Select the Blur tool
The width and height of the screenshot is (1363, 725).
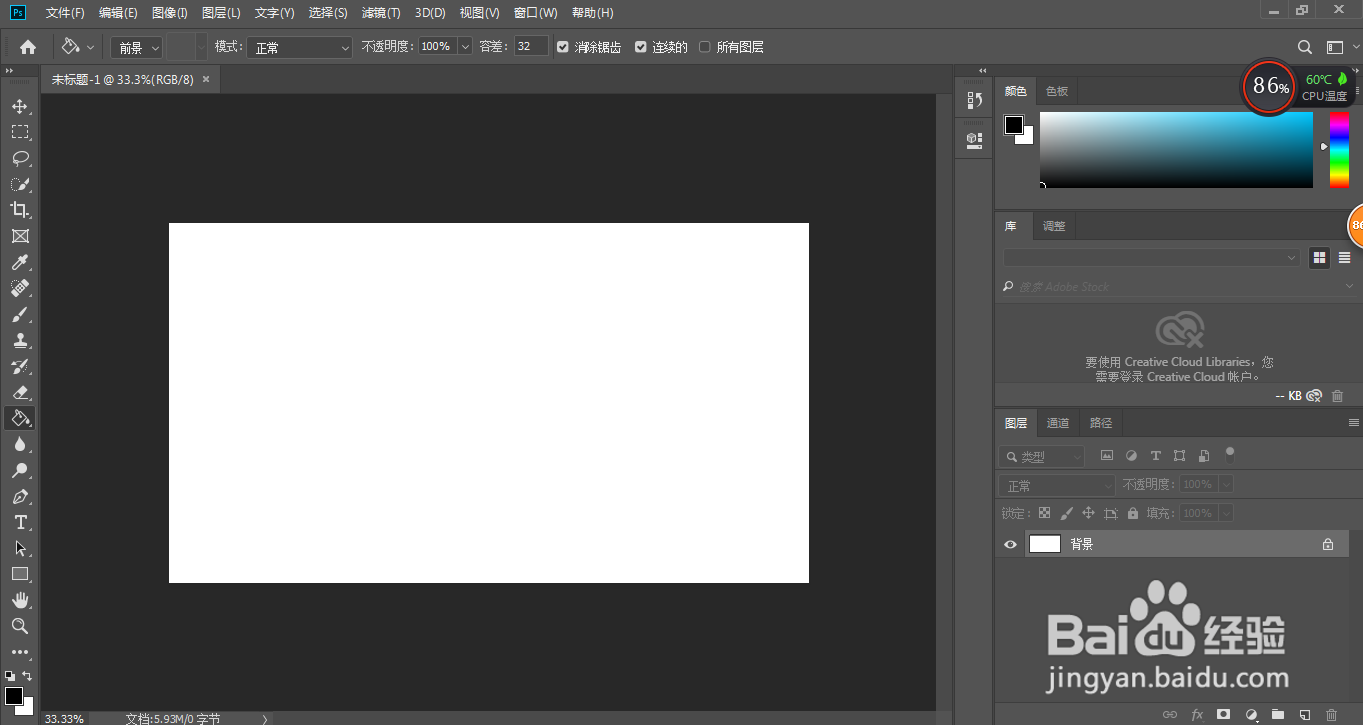click(x=20, y=444)
